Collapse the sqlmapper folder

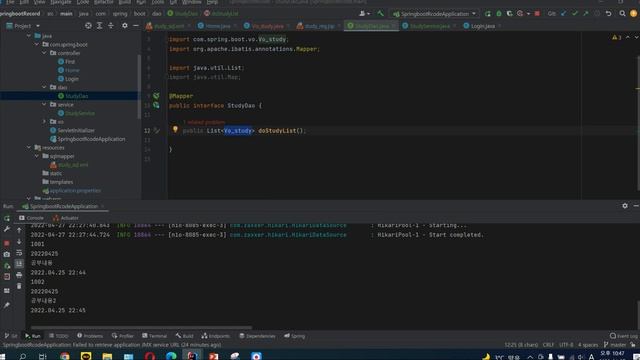coord(36,156)
